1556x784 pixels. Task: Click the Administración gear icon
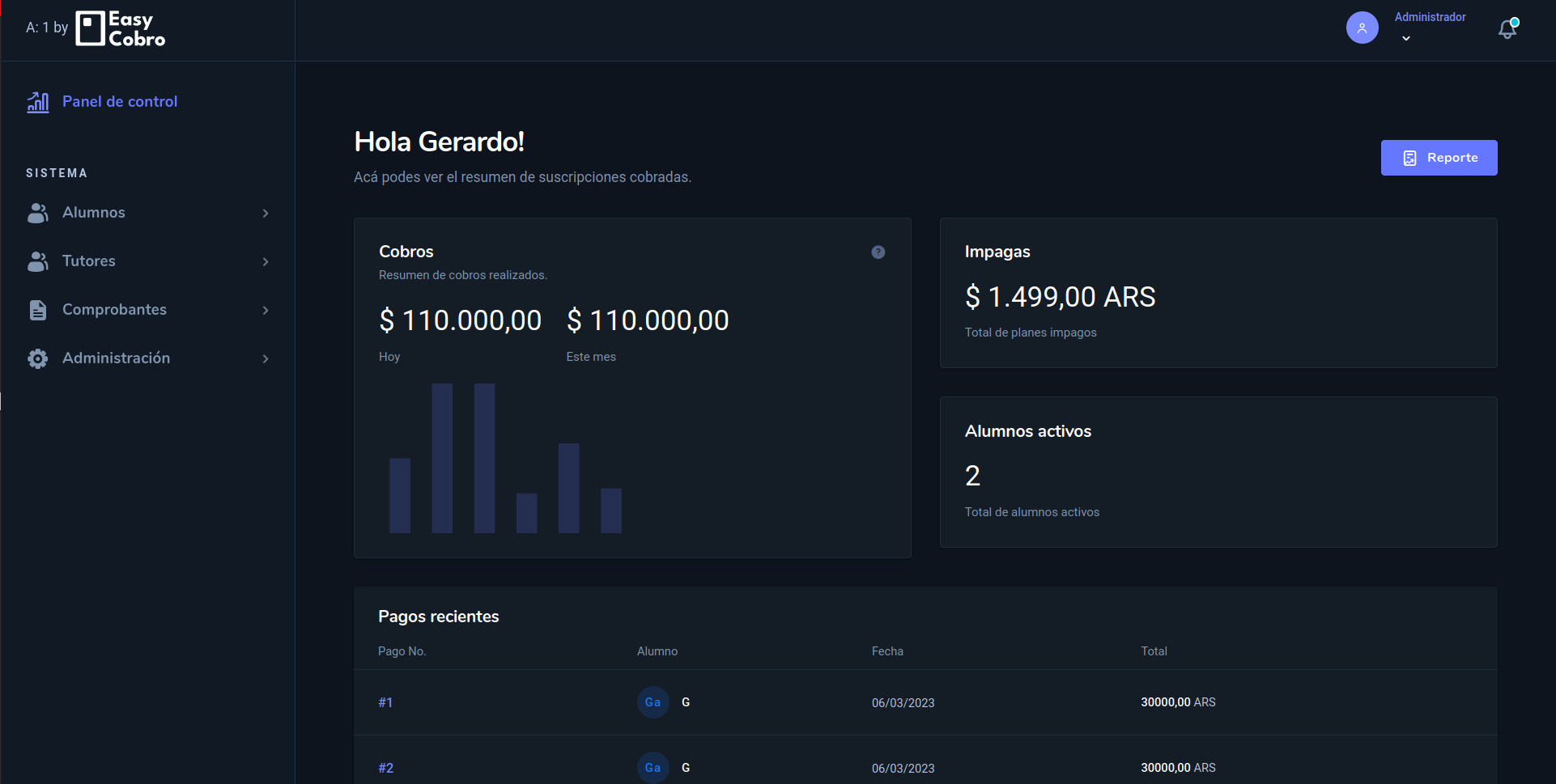38,358
